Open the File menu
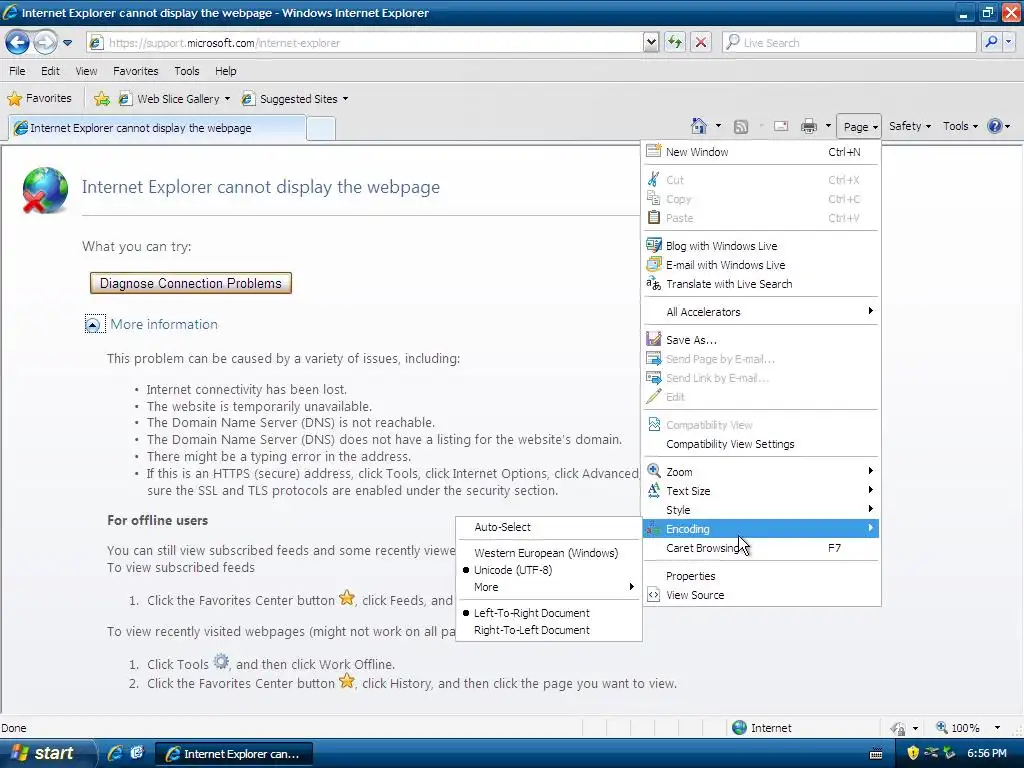The image size is (1024, 768). pos(18,71)
